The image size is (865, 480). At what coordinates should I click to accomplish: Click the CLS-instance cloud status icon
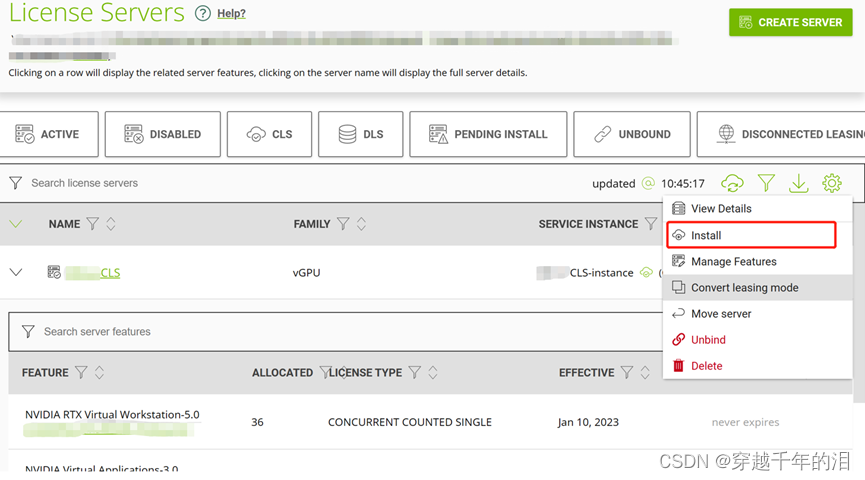point(646,273)
